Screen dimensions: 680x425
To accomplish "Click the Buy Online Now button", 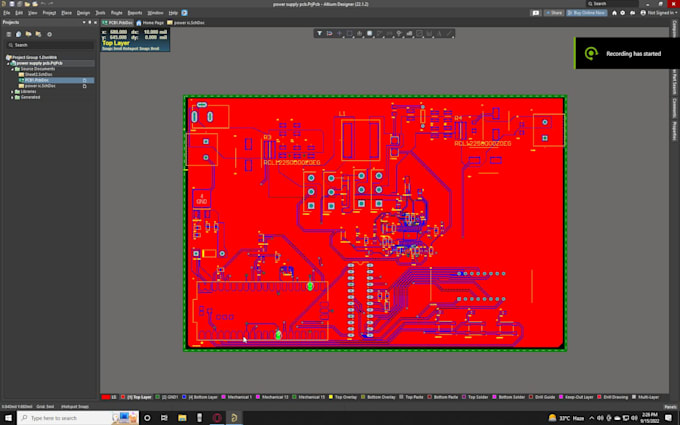I will [x=587, y=13].
